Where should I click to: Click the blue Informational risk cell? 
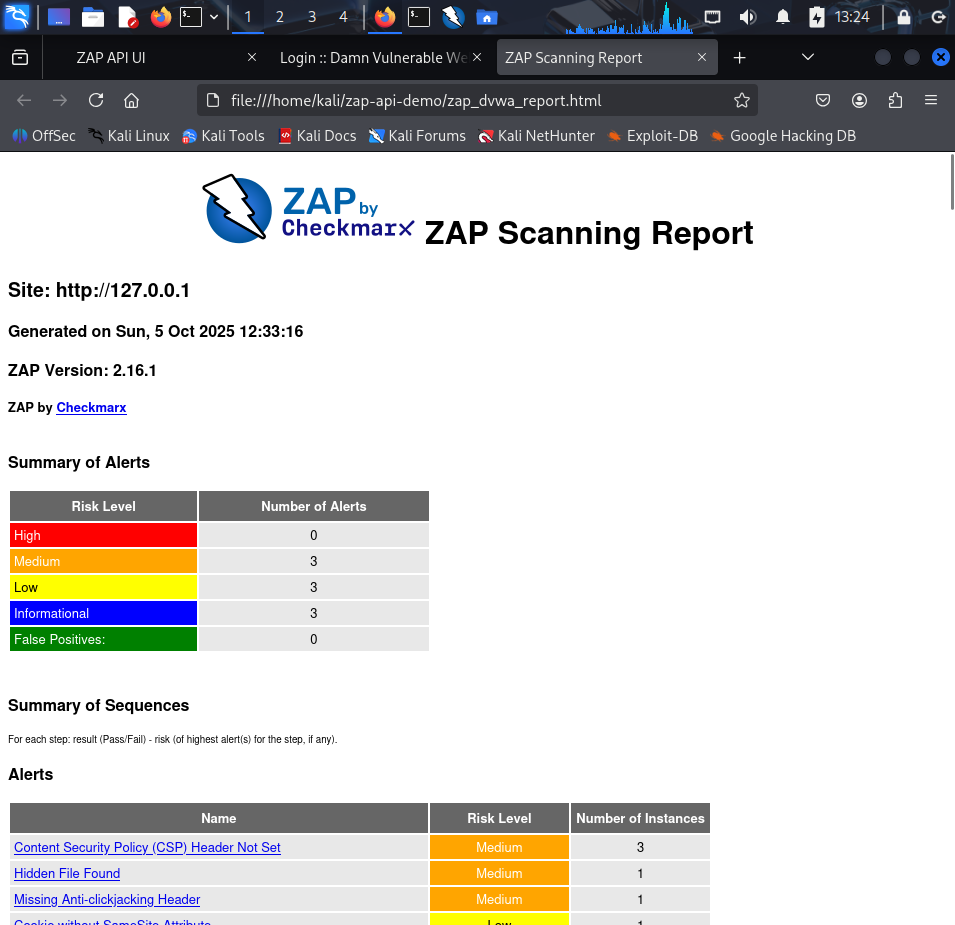click(104, 613)
